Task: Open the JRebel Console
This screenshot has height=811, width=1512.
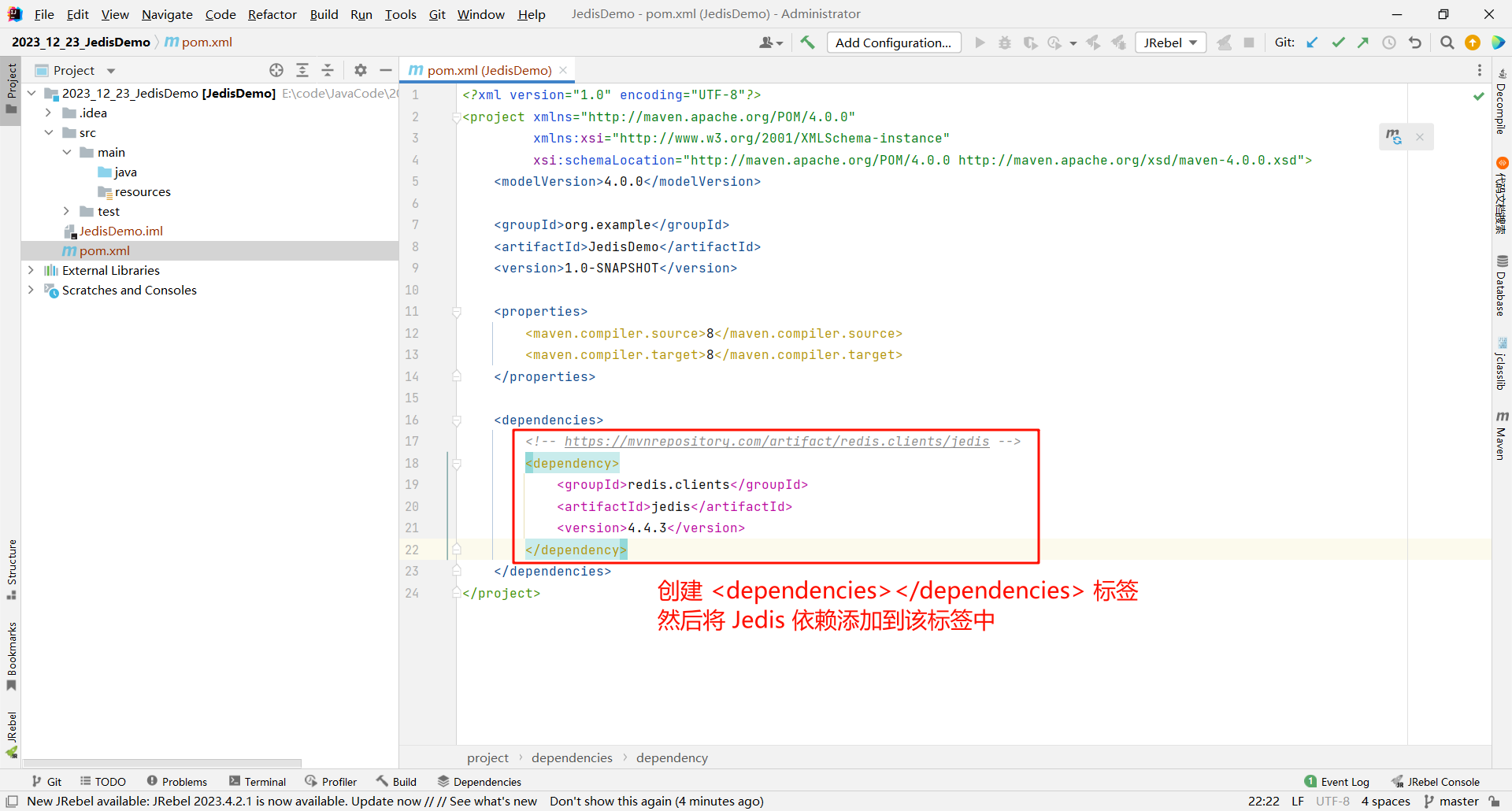Action: (1436, 781)
